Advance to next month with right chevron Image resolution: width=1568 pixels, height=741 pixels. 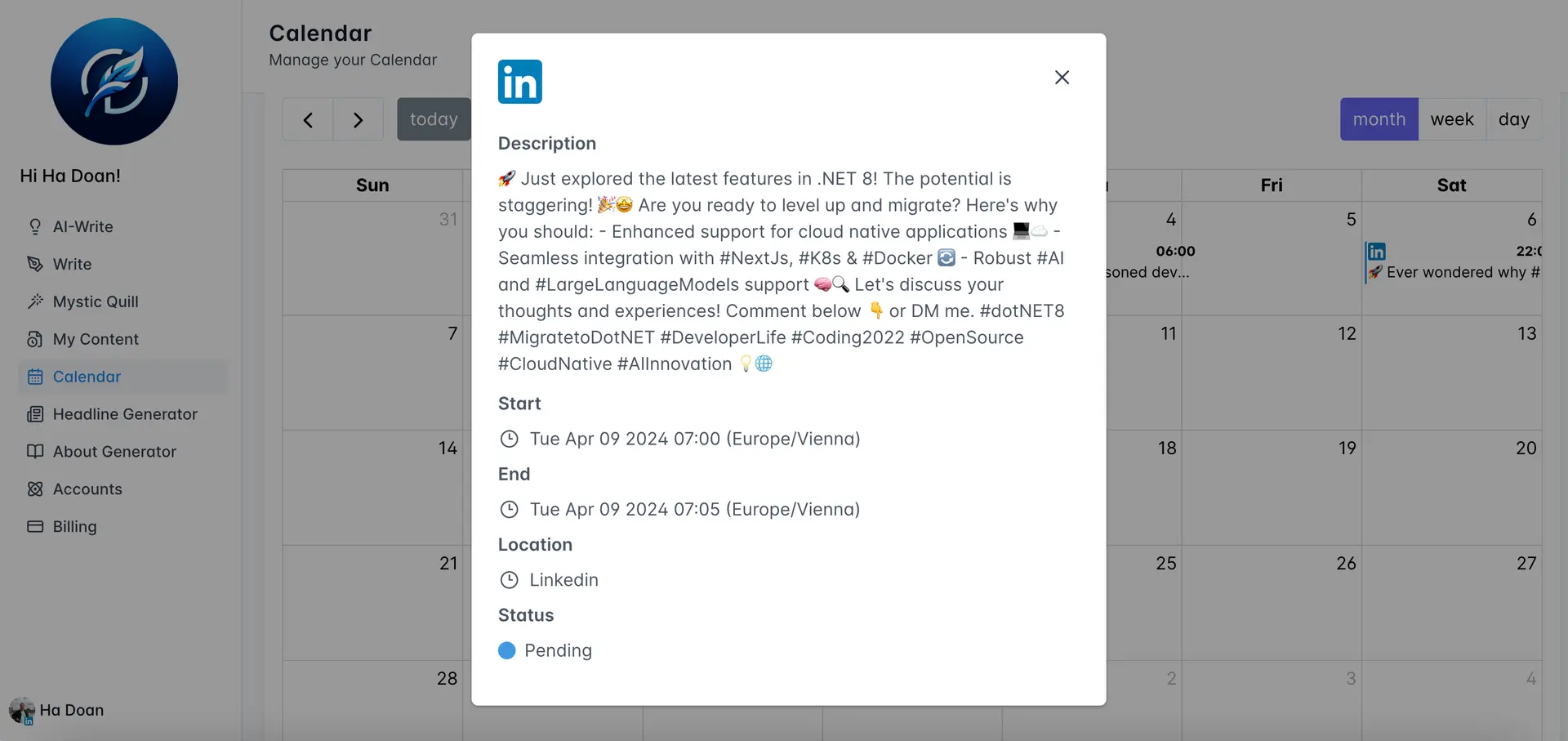(x=359, y=120)
